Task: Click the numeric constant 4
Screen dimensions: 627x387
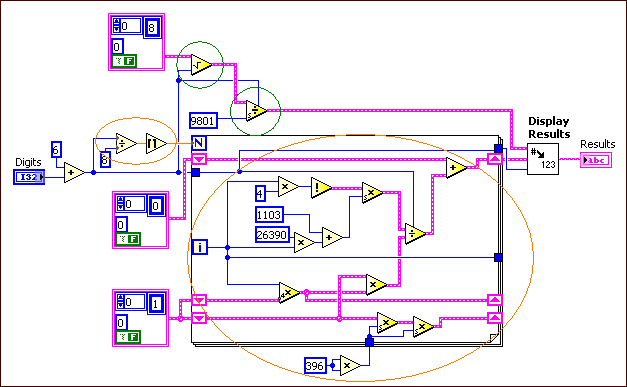Action: pyautogui.click(x=260, y=194)
